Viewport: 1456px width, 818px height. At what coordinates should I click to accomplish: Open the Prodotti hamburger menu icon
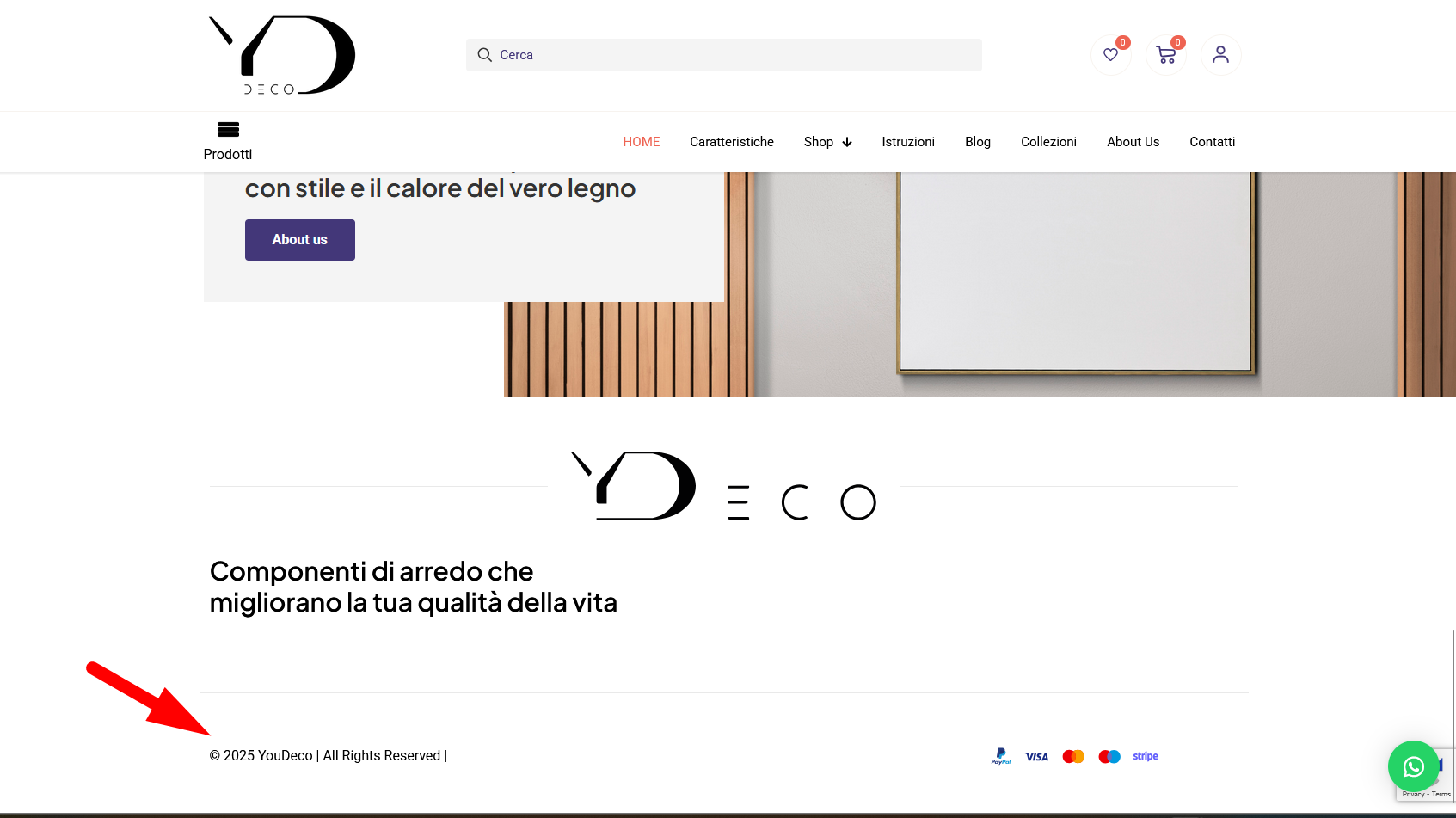click(x=228, y=130)
